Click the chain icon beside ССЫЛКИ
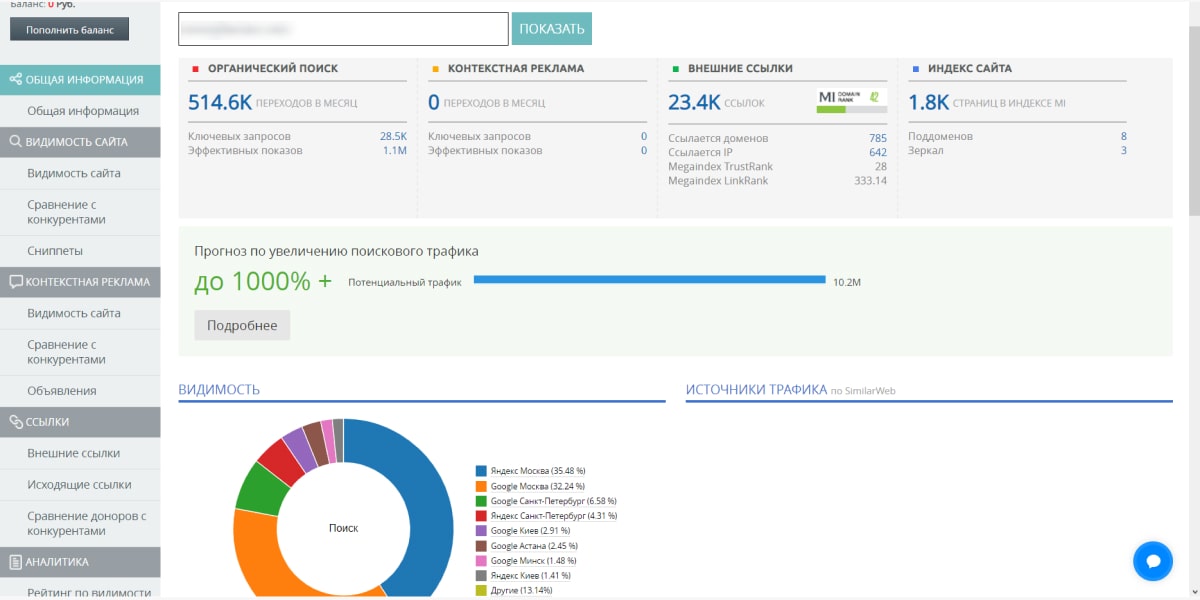The width and height of the screenshot is (1200, 600). 15,422
